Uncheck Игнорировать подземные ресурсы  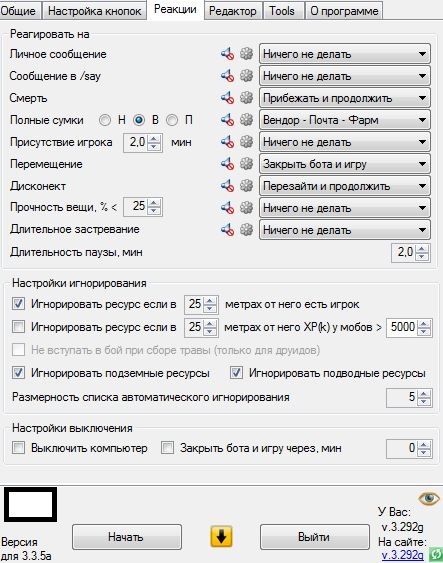pos(18,373)
